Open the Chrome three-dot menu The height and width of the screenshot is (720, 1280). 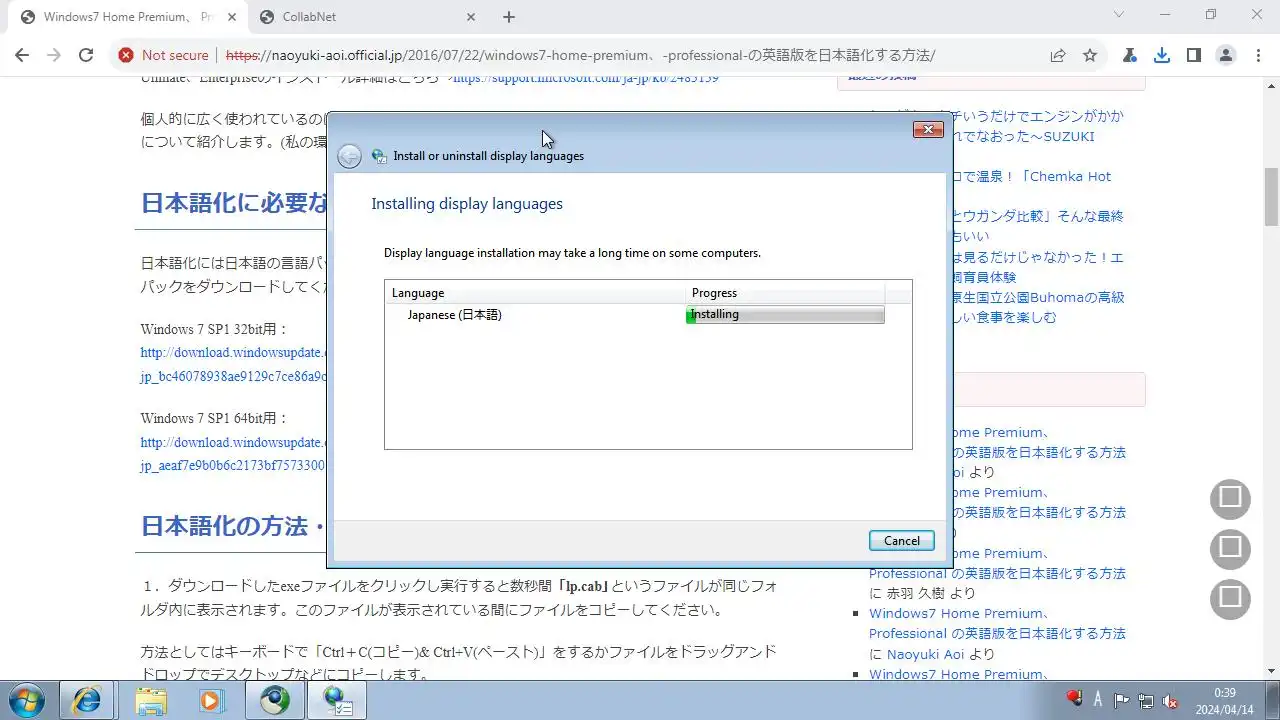[x=1258, y=56]
